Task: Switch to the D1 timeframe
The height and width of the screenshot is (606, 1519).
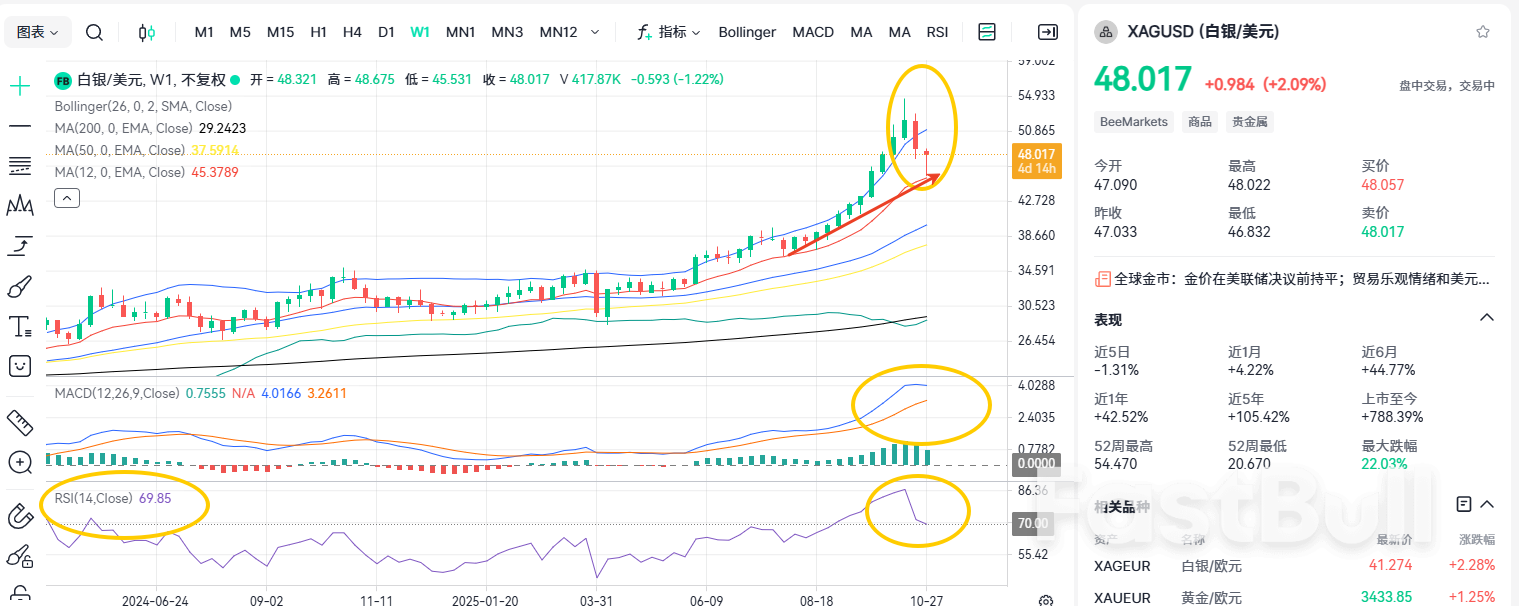Action: point(386,32)
